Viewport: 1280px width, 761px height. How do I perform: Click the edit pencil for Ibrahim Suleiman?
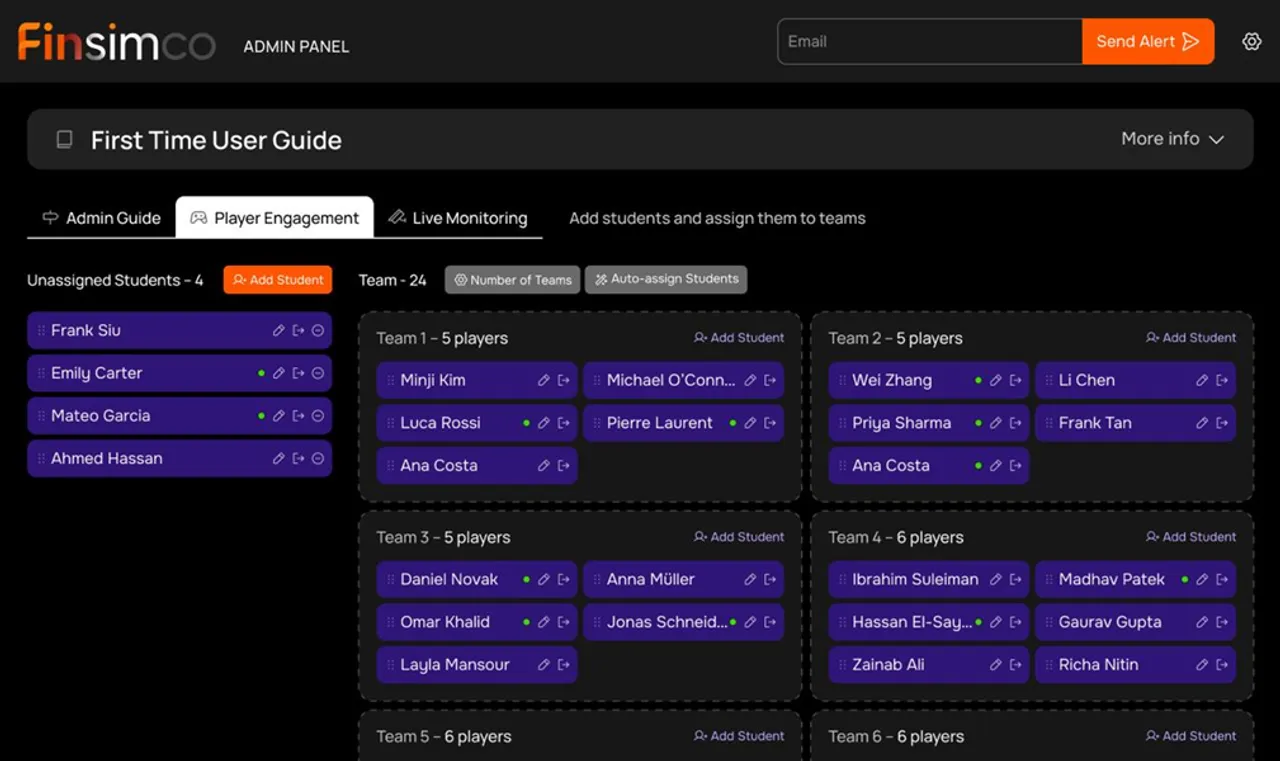pyautogui.click(x=996, y=580)
